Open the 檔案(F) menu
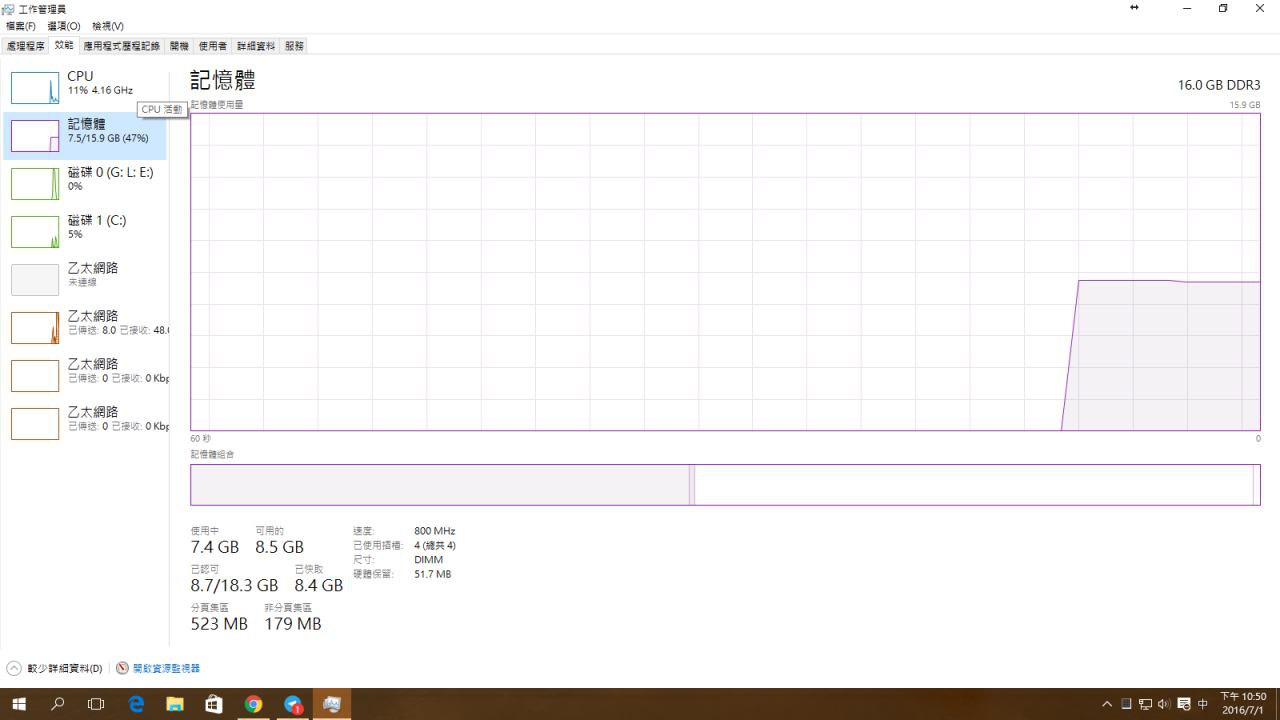 (x=21, y=26)
